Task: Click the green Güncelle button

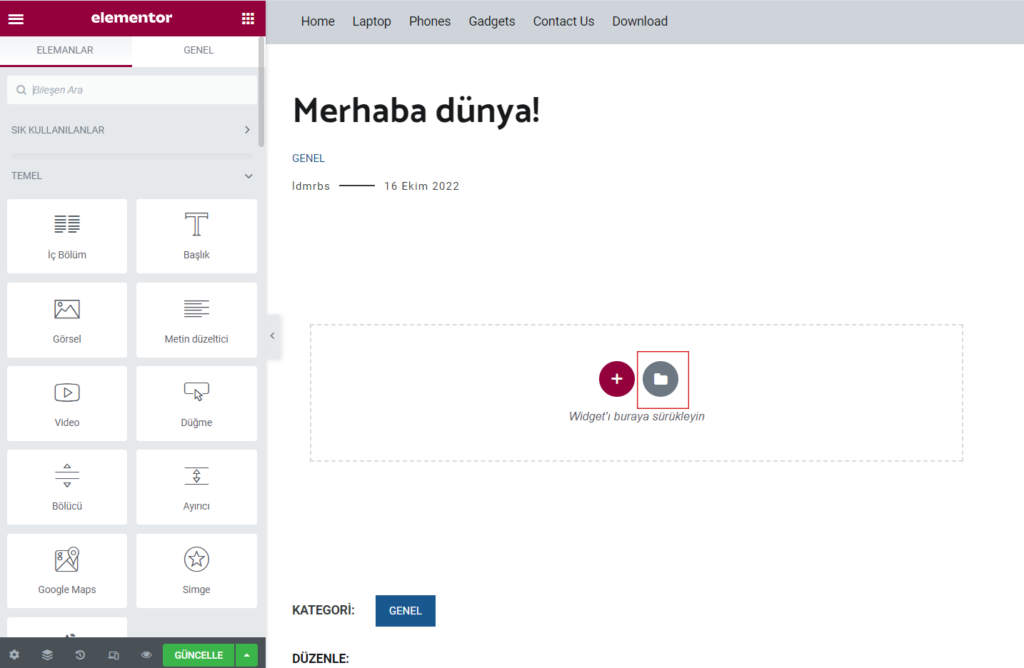Action: click(198, 655)
